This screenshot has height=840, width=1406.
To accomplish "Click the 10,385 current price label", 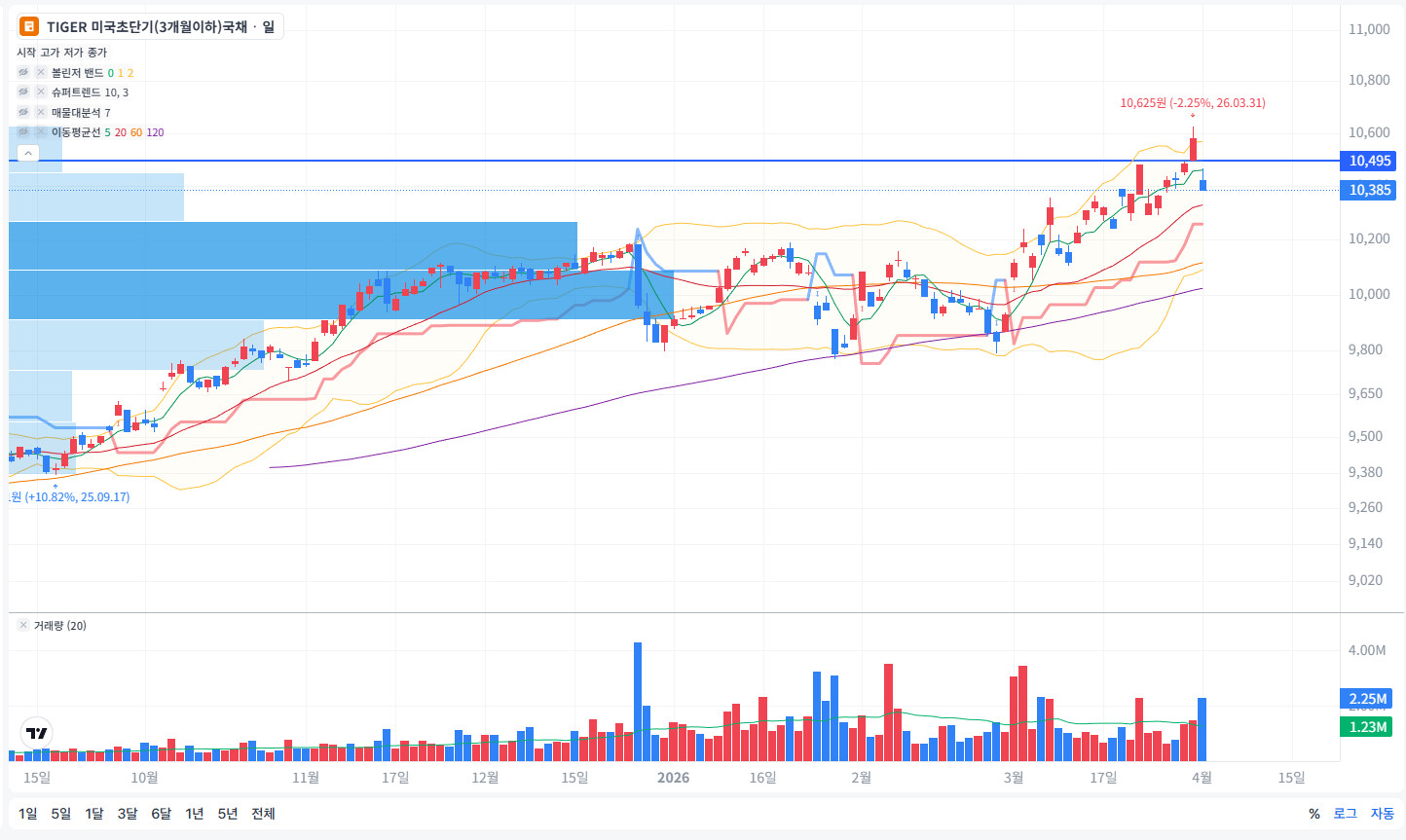I will pyautogui.click(x=1368, y=190).
